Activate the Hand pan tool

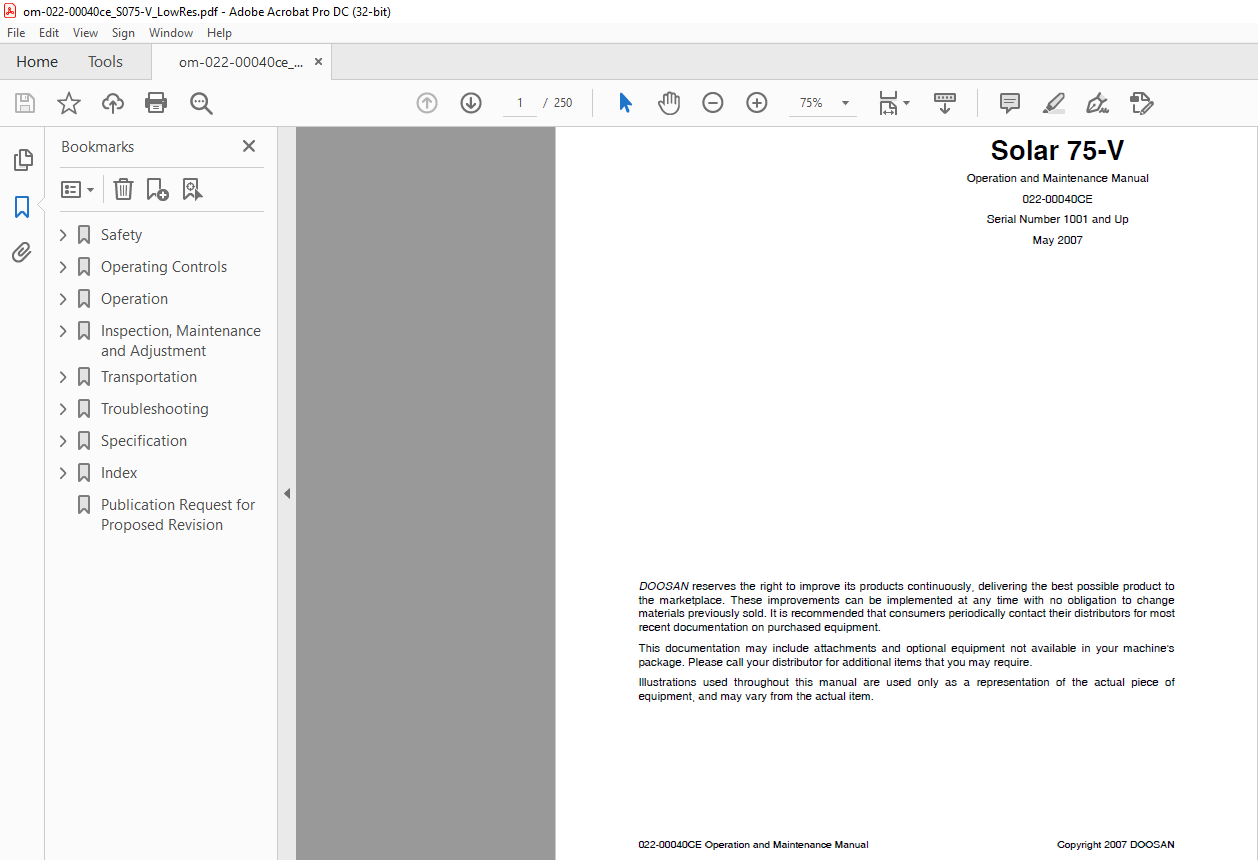pos(669,103)
